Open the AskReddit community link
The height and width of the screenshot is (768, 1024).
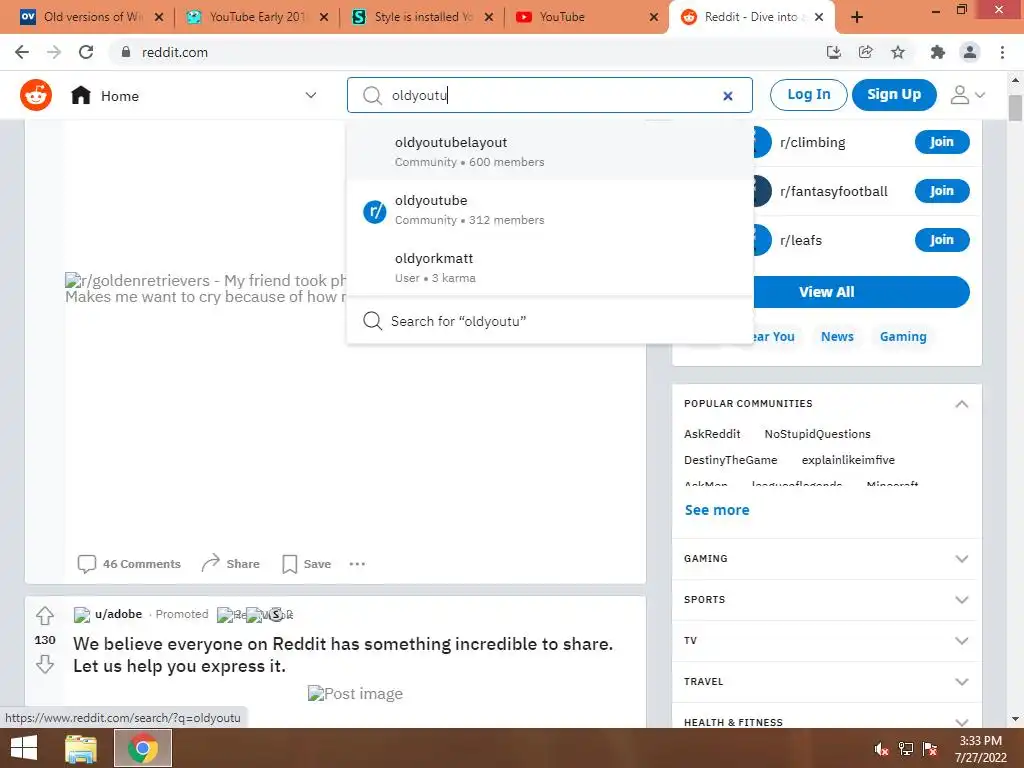click(x=712, y=434)
